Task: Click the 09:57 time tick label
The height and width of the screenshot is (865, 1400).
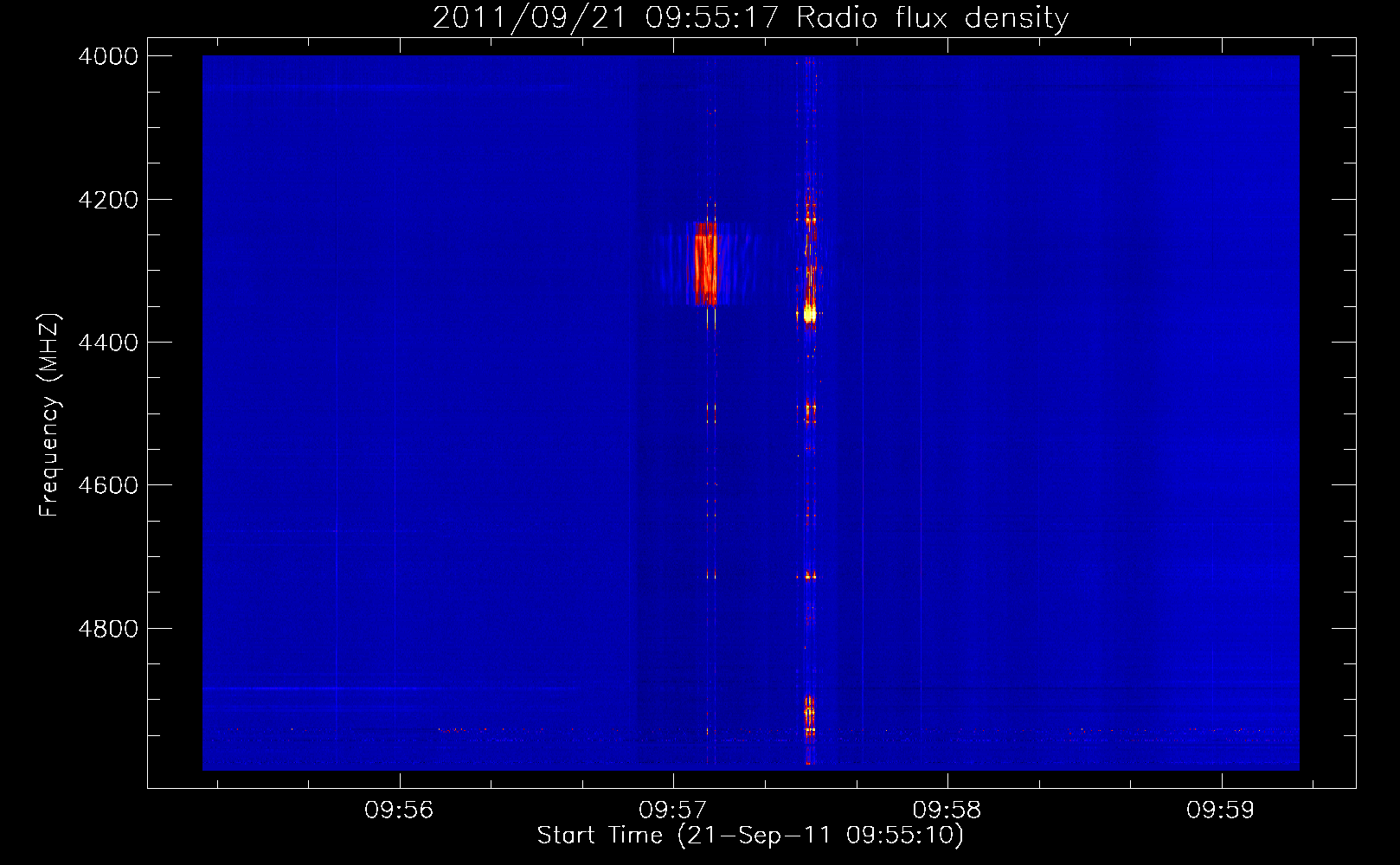Action: point(673,811)
